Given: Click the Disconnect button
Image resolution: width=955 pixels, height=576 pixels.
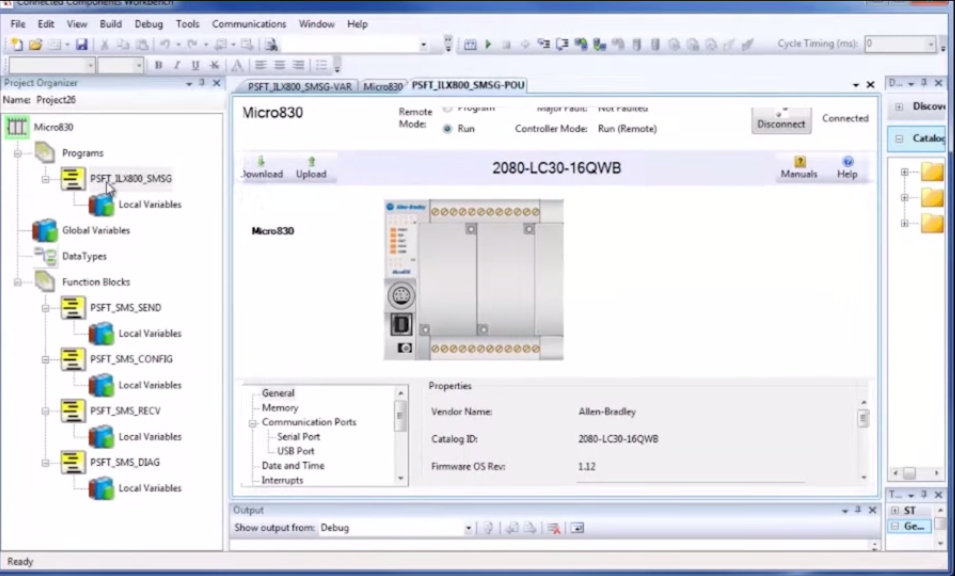Looking at the screenshot, I should [781, 121].
